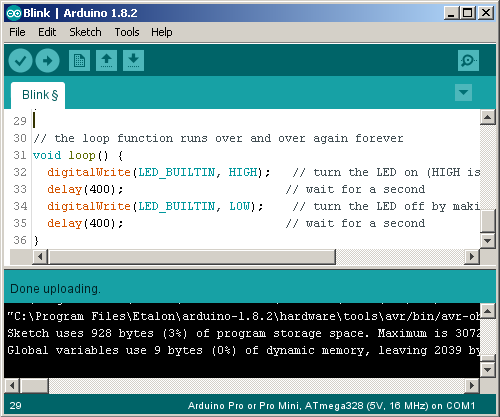Open the Sketch menu

(x=85, y=32)
